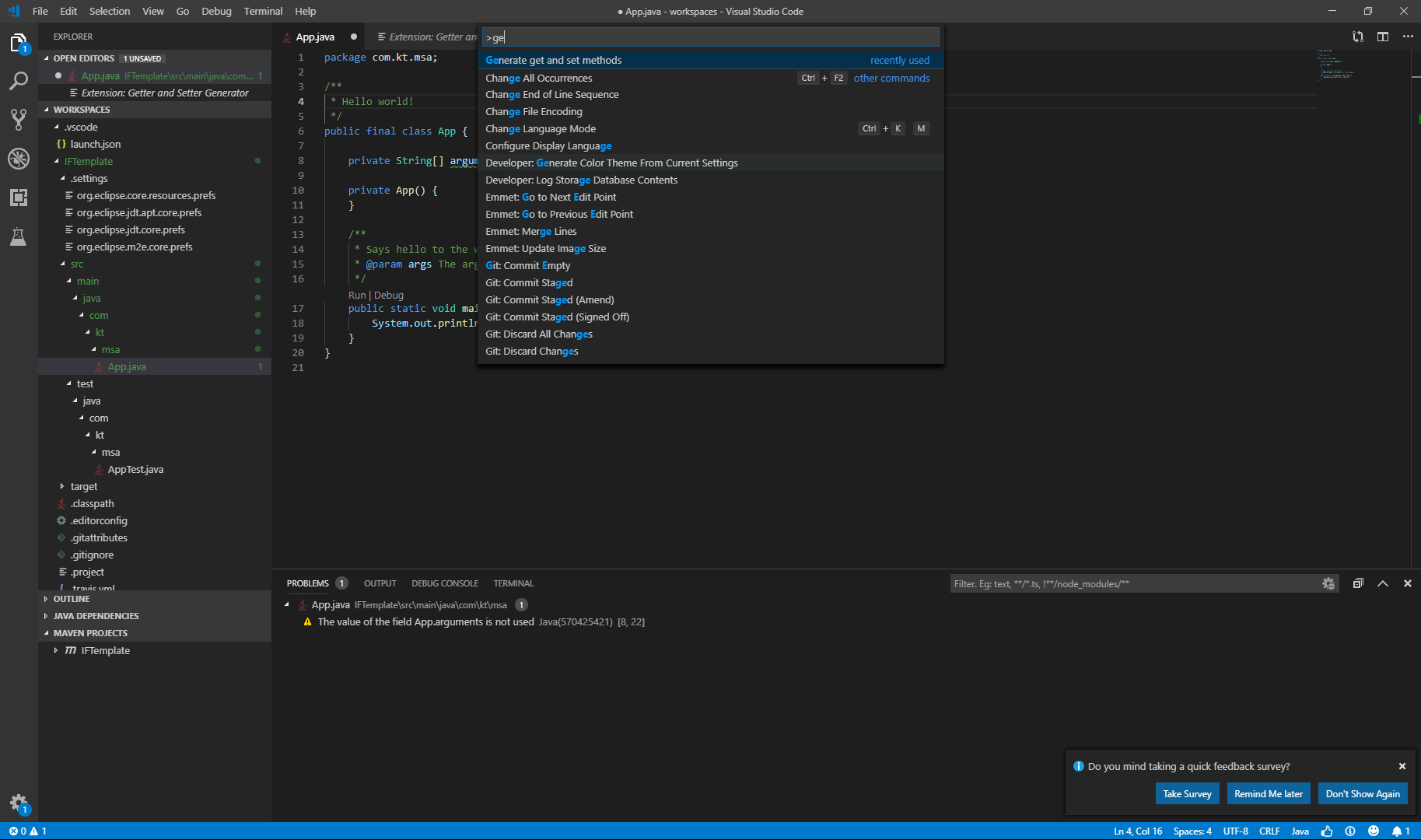
Task: Maximize the panel with the chevron up icon
Action: 1383,583
